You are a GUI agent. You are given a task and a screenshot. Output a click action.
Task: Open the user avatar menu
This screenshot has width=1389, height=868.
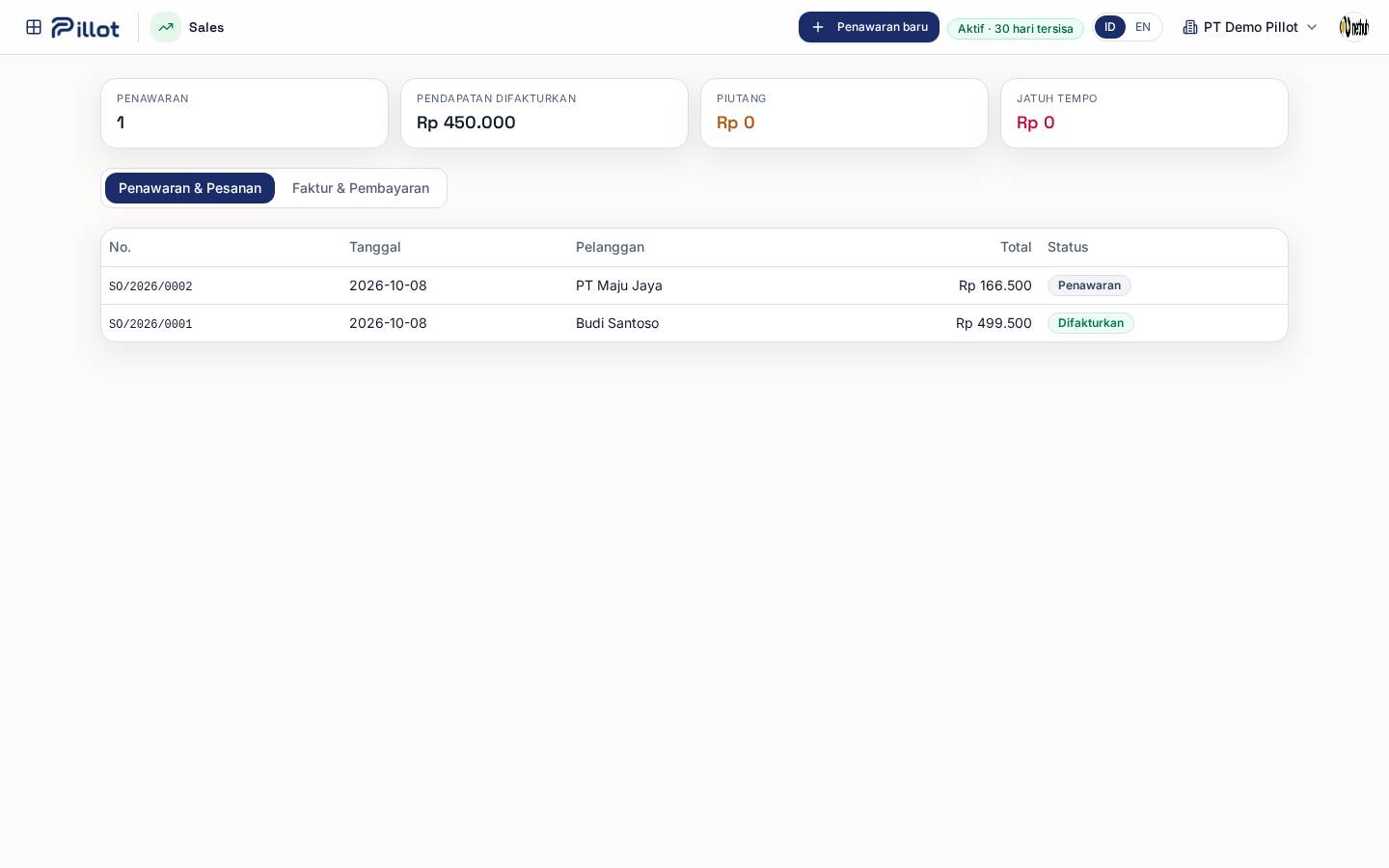coord(1354,27)
